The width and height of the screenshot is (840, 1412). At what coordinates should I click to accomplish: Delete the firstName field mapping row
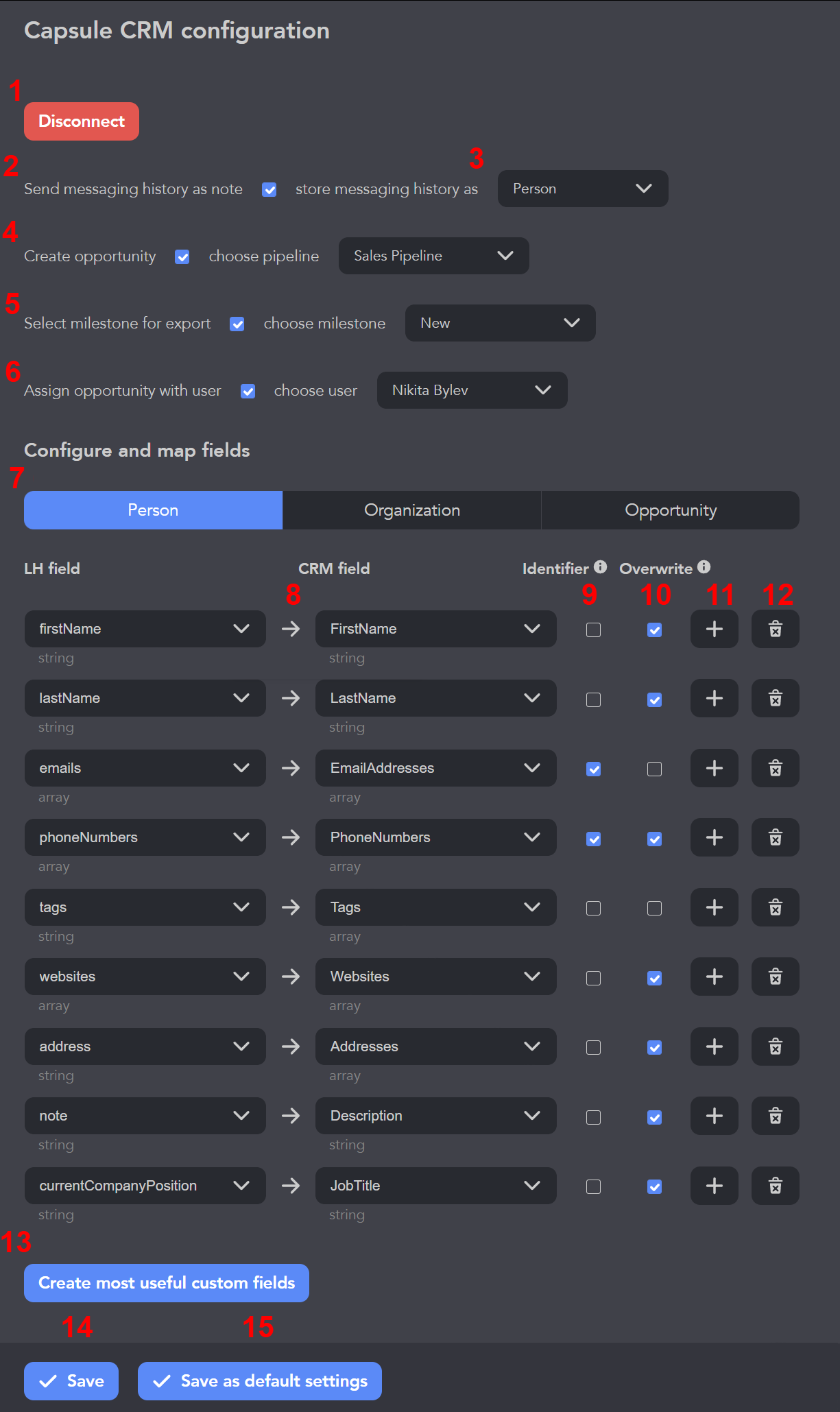[x=775, y=629]
